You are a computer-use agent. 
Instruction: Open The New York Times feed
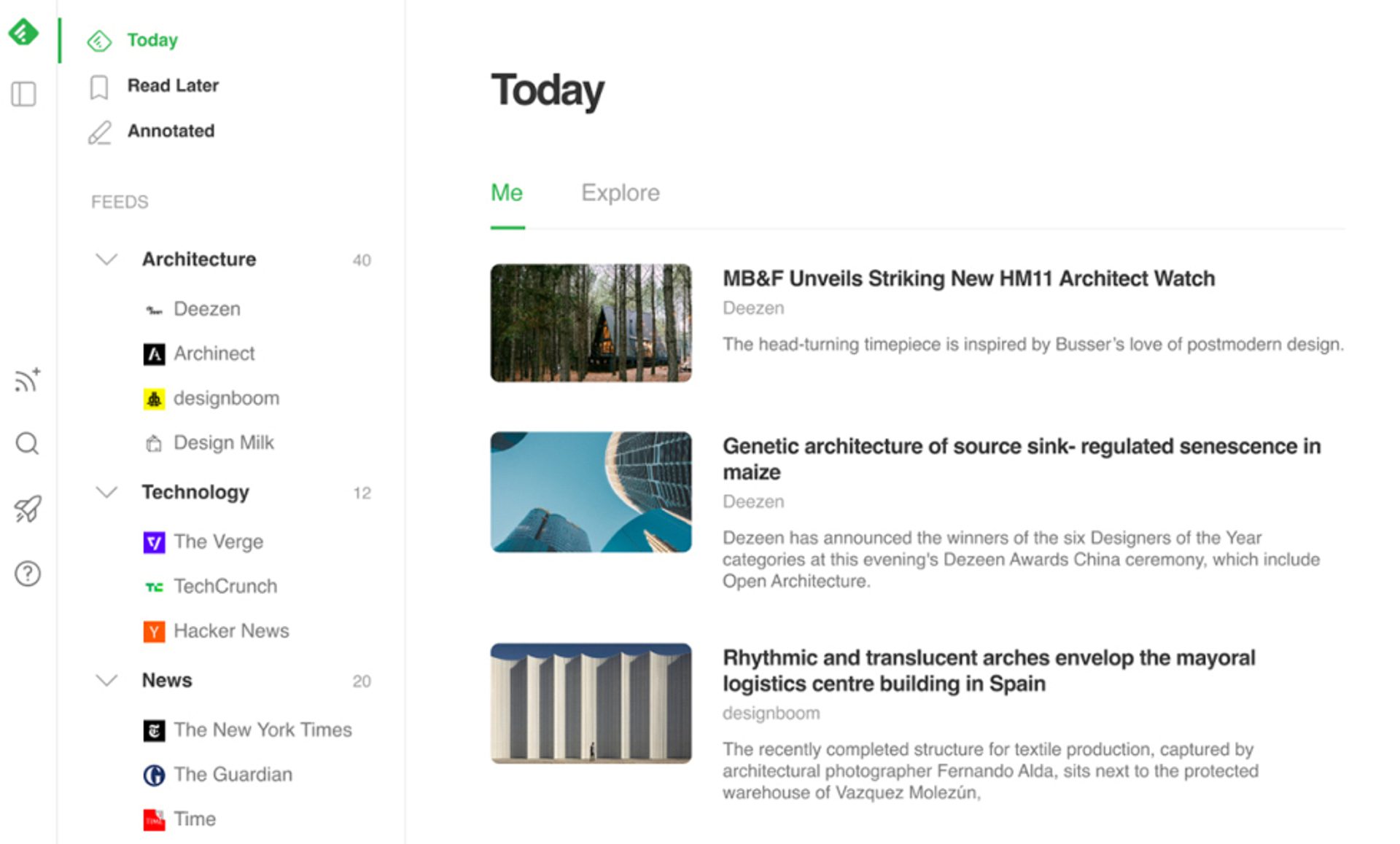click(262, 730)
